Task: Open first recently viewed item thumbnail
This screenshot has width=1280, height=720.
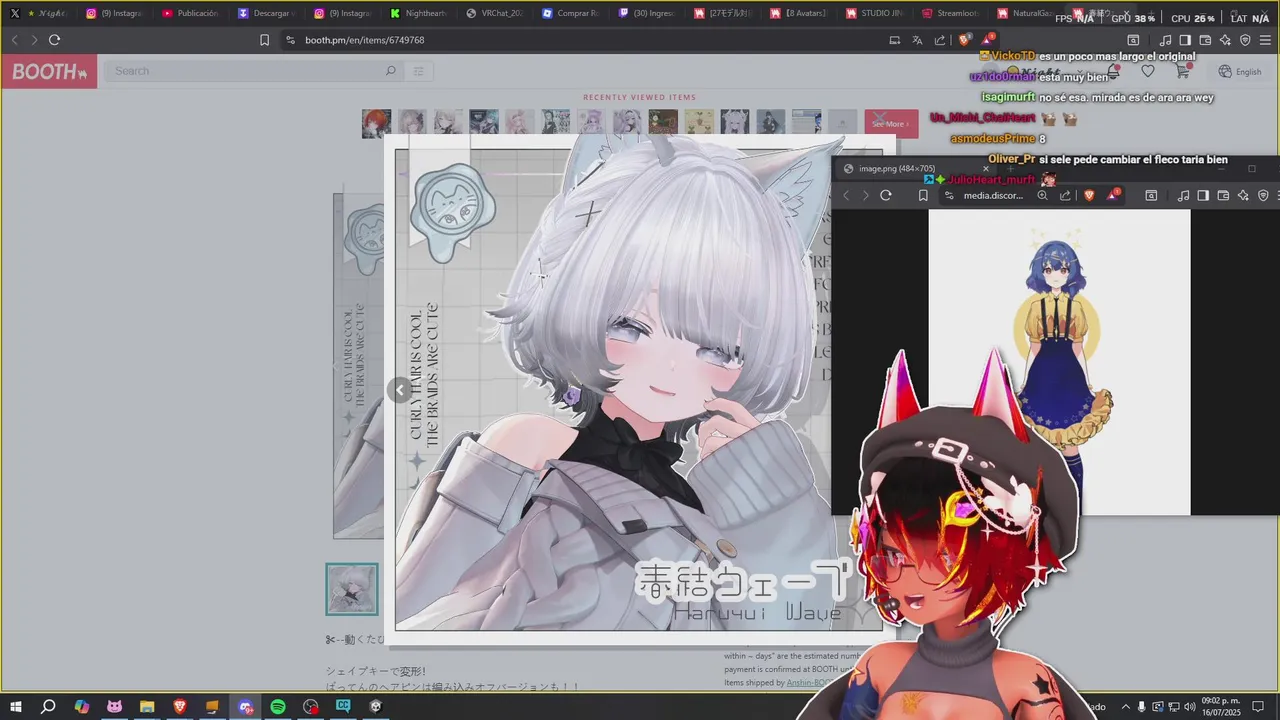Action: 376,123
